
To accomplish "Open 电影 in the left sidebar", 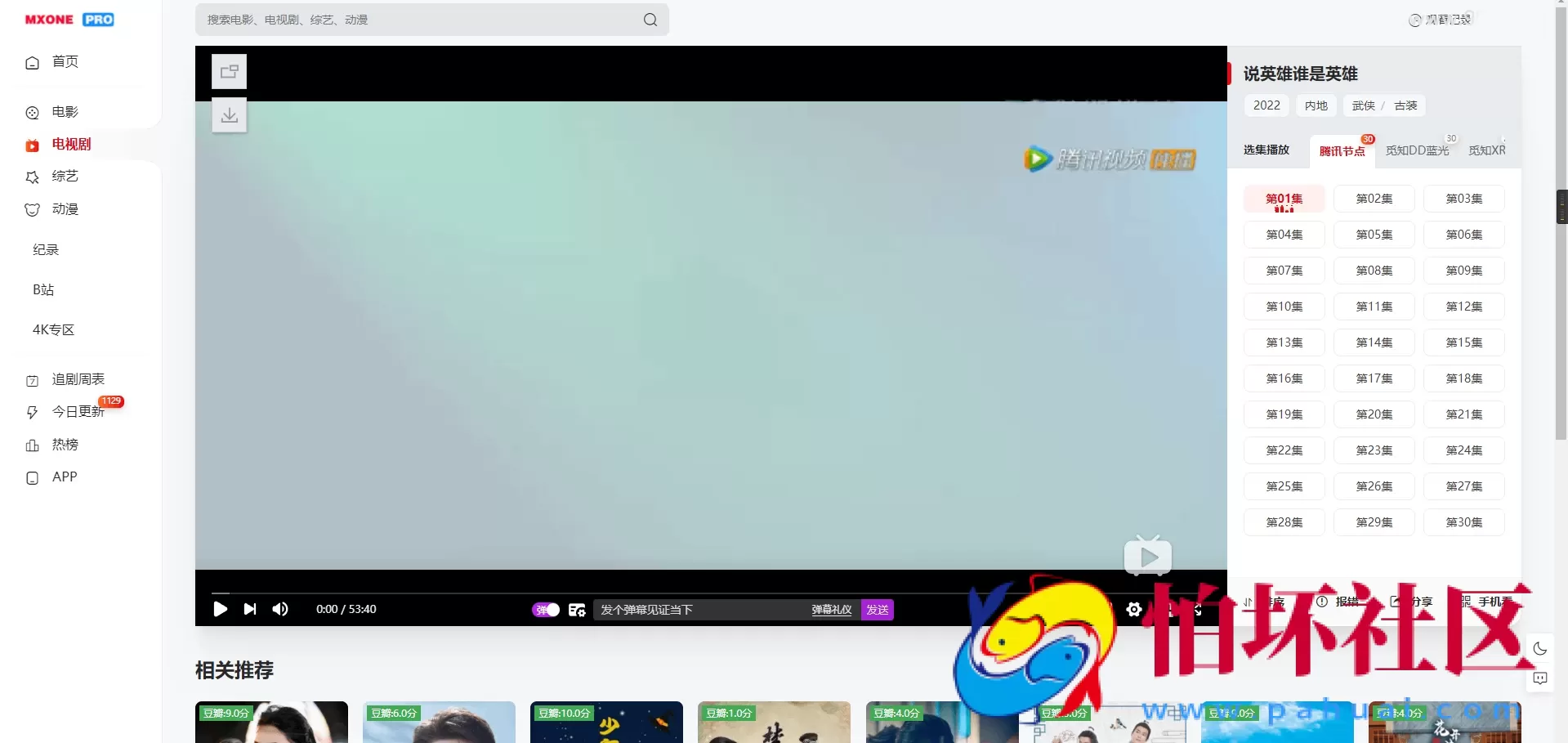I will pos(65,112).
